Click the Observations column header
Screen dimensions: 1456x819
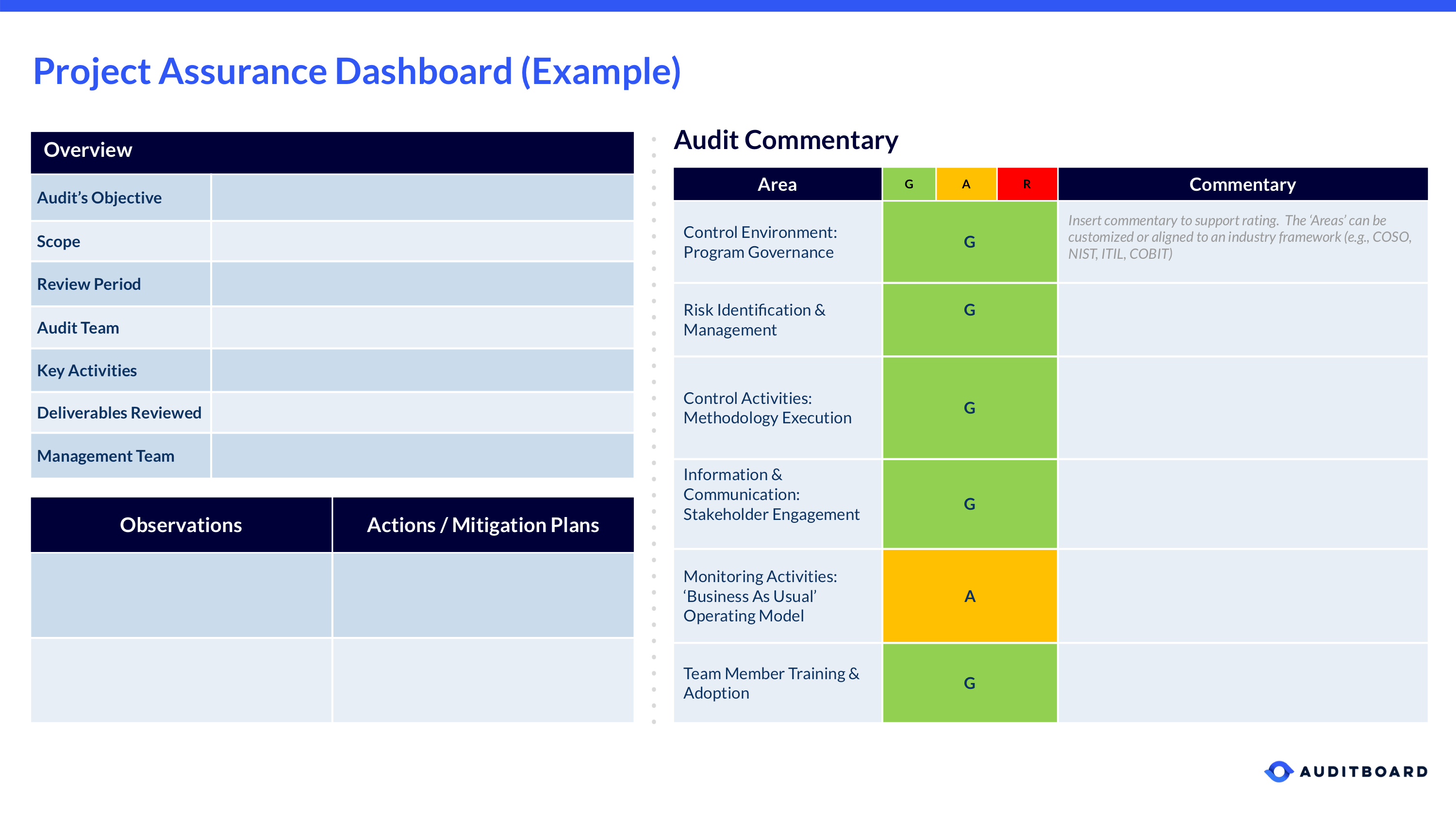coord(181,524)
